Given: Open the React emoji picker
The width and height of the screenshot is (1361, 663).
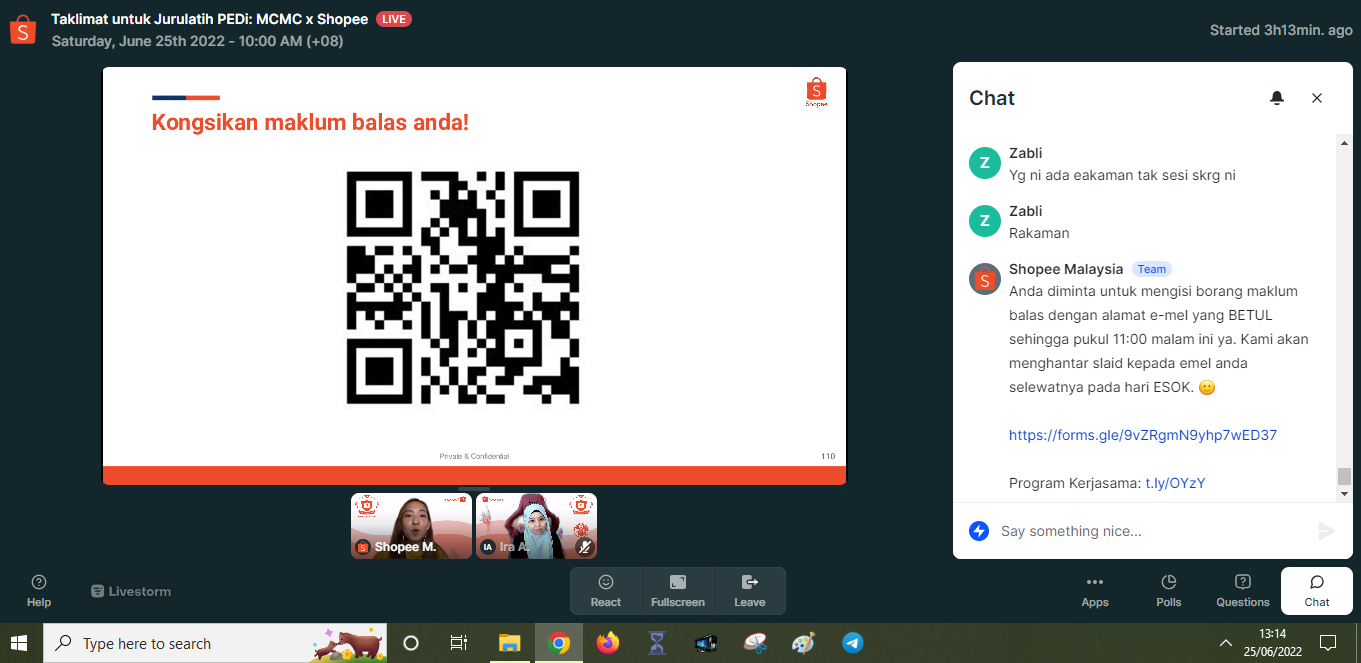Looking at the screenshot, I should pyautogui.click(x=606, y=590).
